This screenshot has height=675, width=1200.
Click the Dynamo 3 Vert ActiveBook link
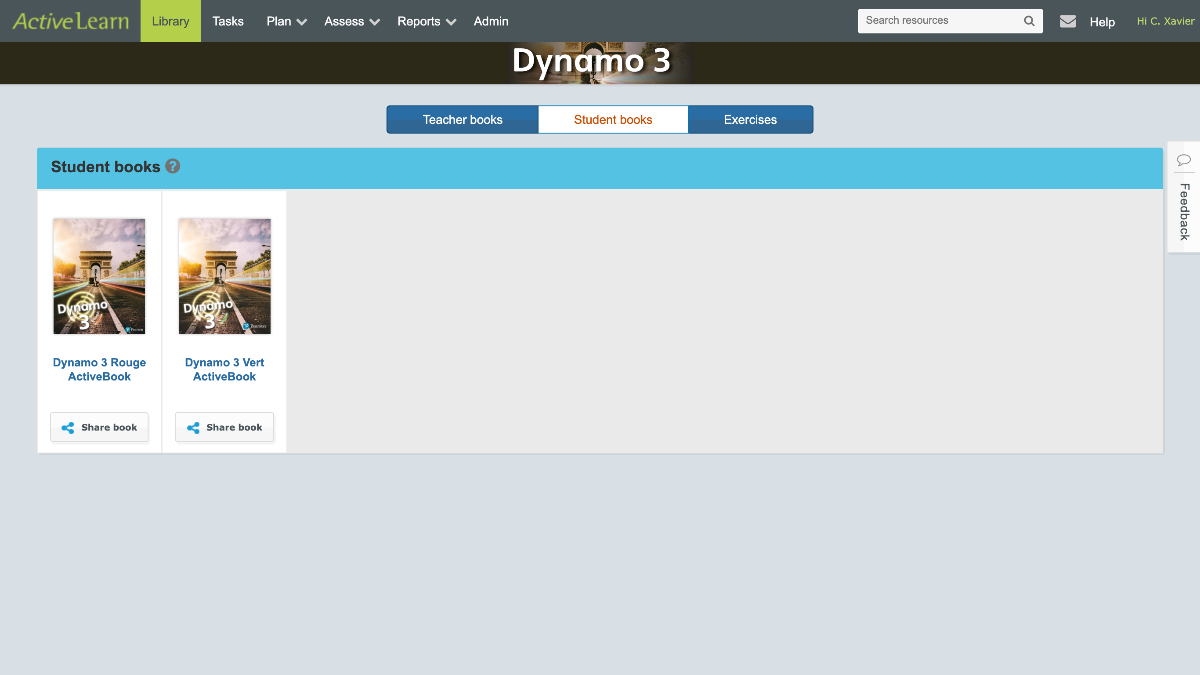(x=225, y=369)
